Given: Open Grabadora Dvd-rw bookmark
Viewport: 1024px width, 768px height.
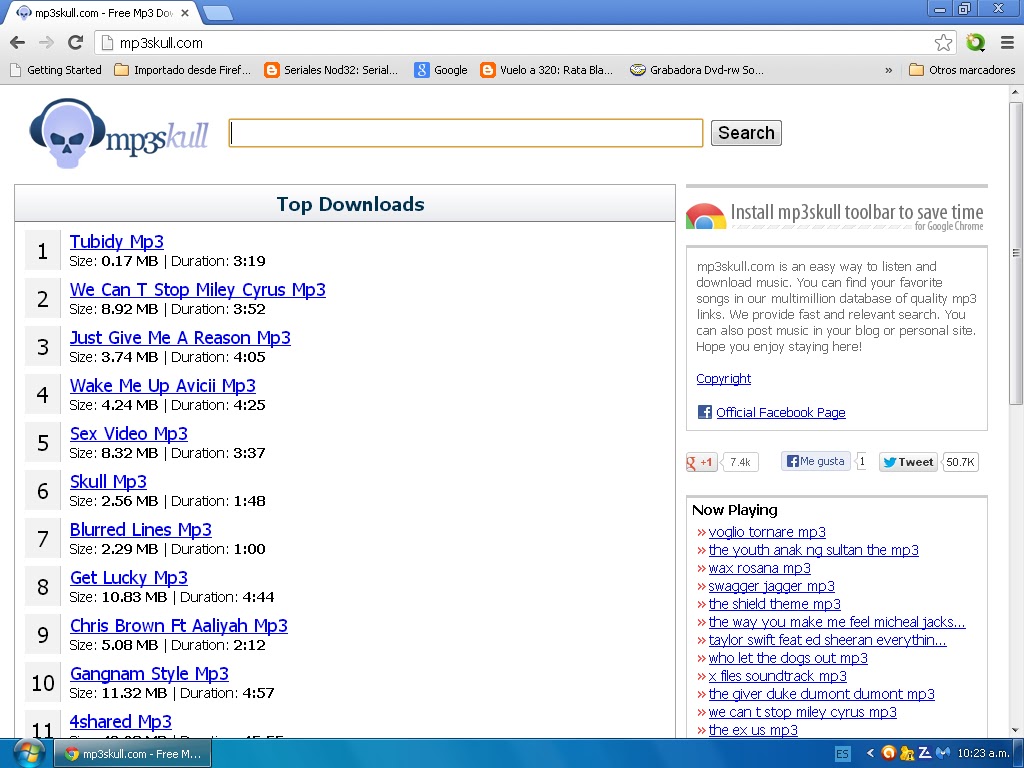Looking at the screenshot, I should [x=697, y=70].
